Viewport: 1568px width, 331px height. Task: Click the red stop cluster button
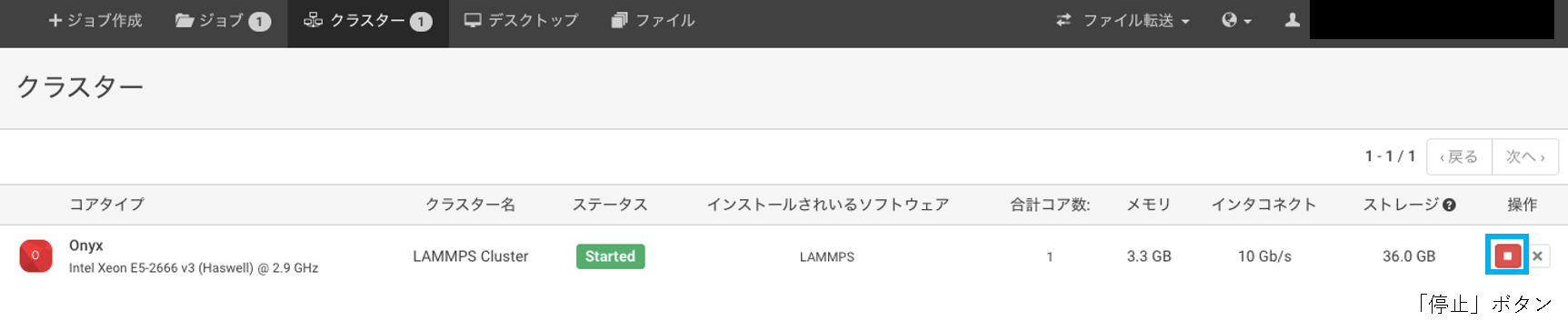1507,256
